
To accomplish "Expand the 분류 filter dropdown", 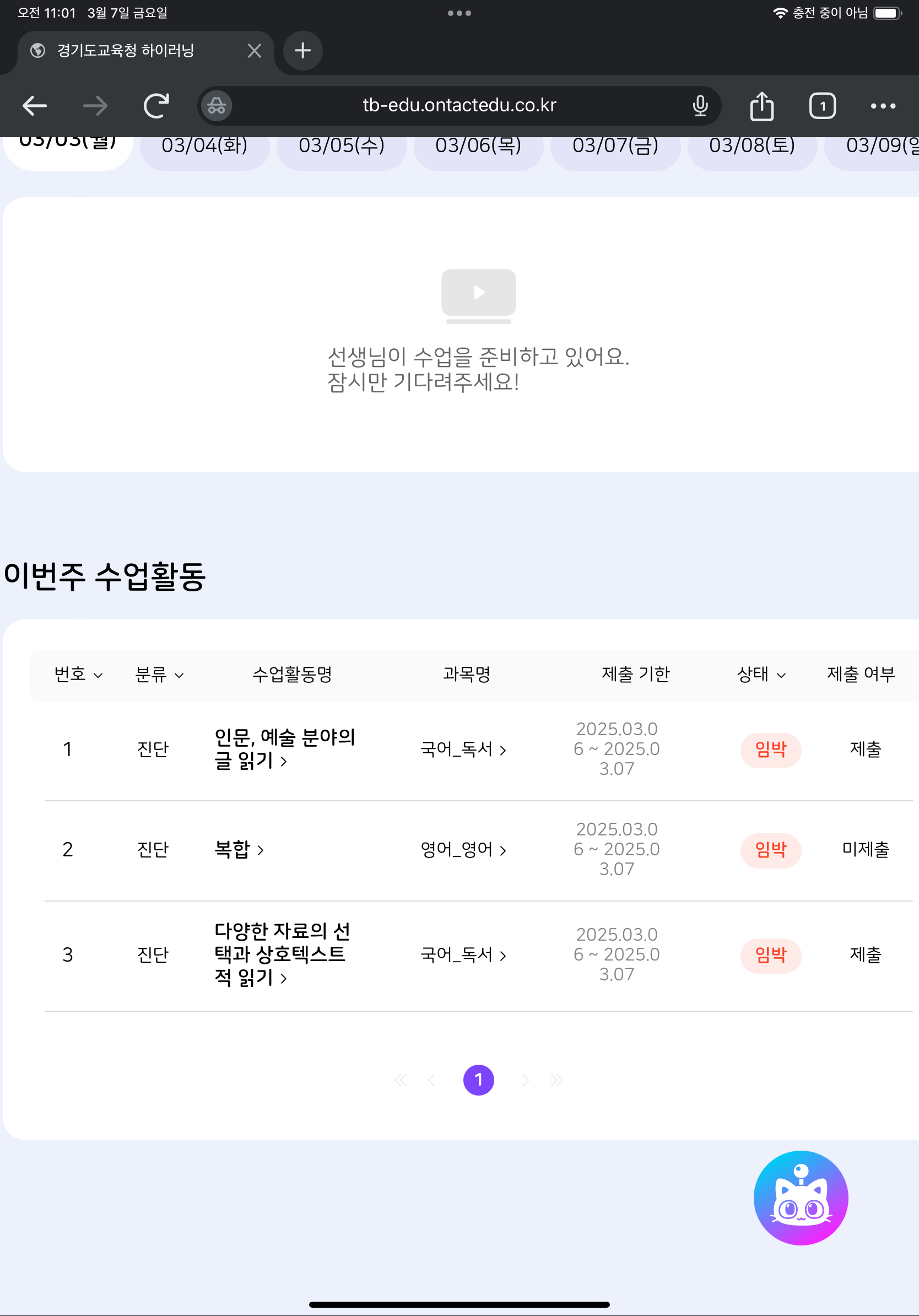I will pos(159,675).
